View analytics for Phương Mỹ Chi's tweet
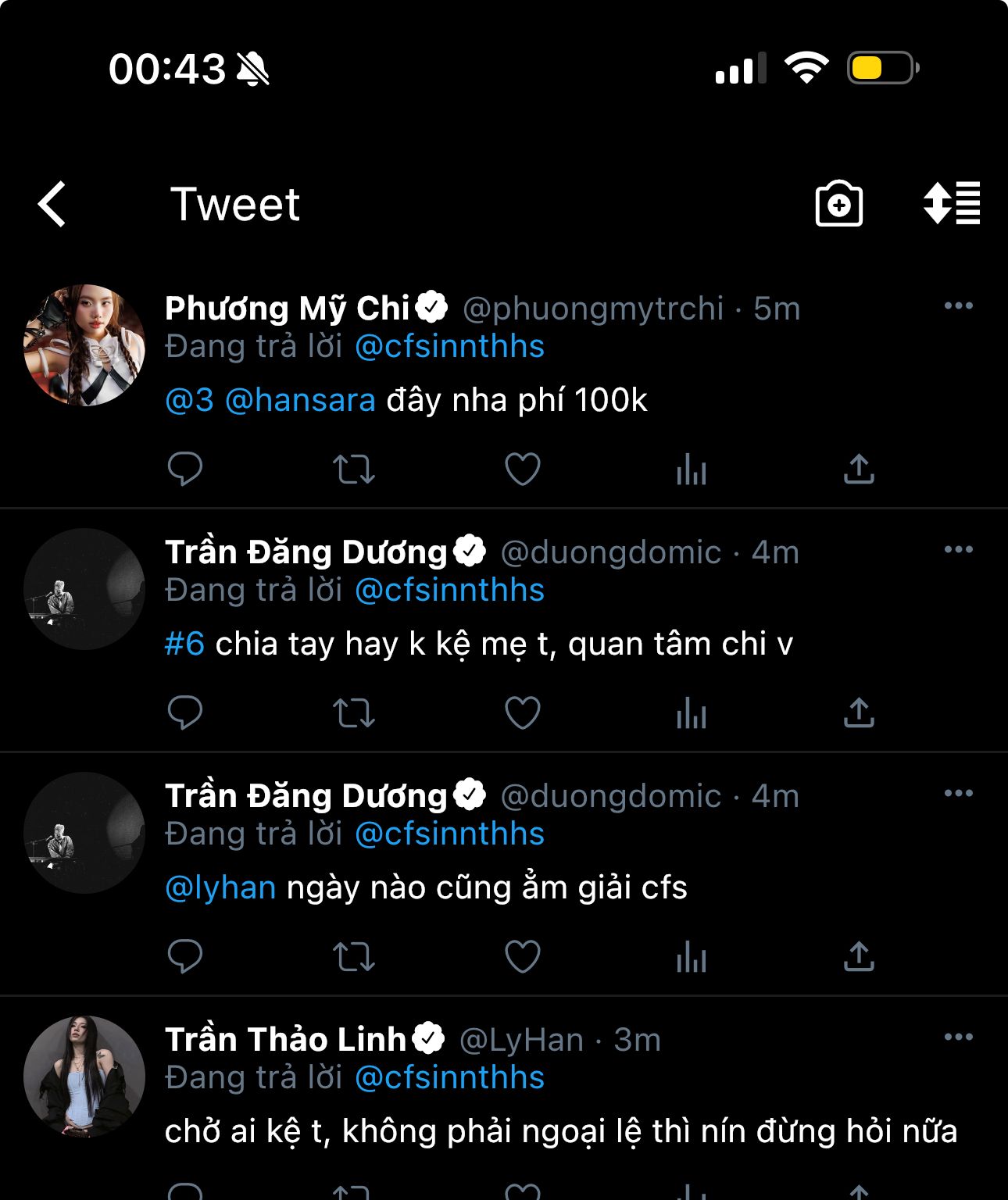1008x1200 pixels. tap(692, 470)
